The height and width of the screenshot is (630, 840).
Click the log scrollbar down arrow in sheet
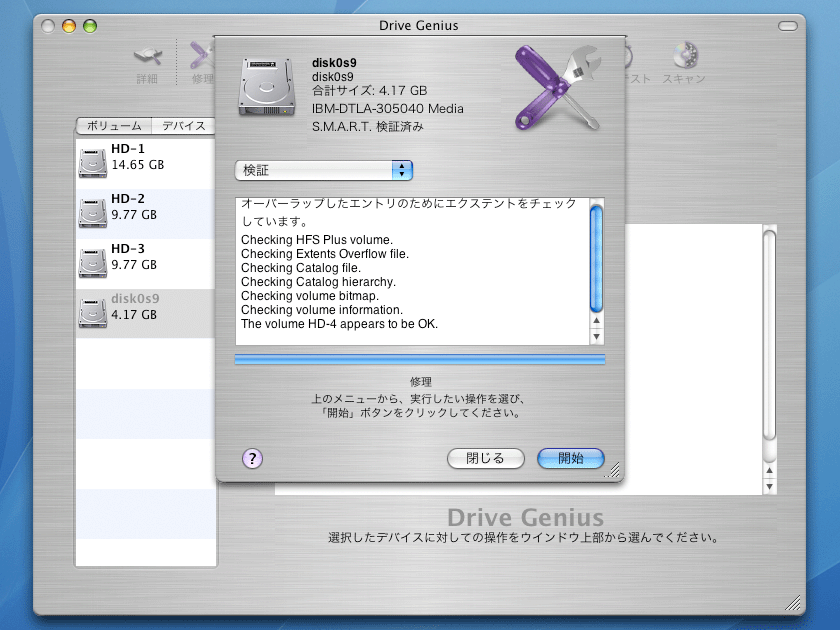pos(596,336)
